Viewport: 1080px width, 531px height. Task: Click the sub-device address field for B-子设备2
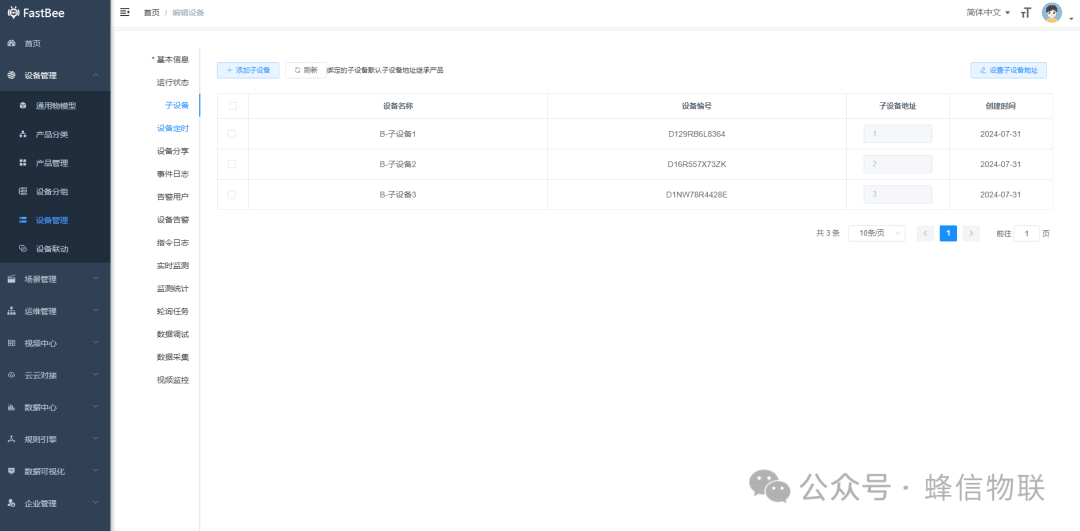pyautogui.click(x=897, y=164)
